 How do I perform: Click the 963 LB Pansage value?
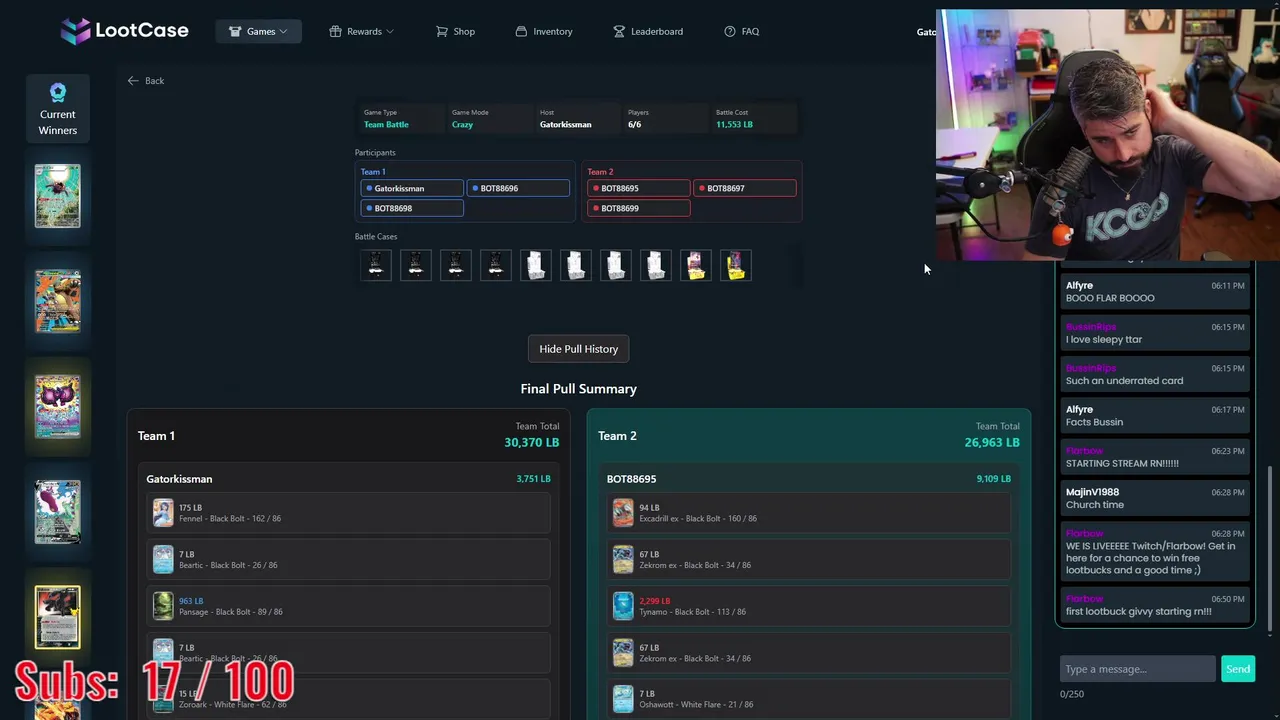191,601
